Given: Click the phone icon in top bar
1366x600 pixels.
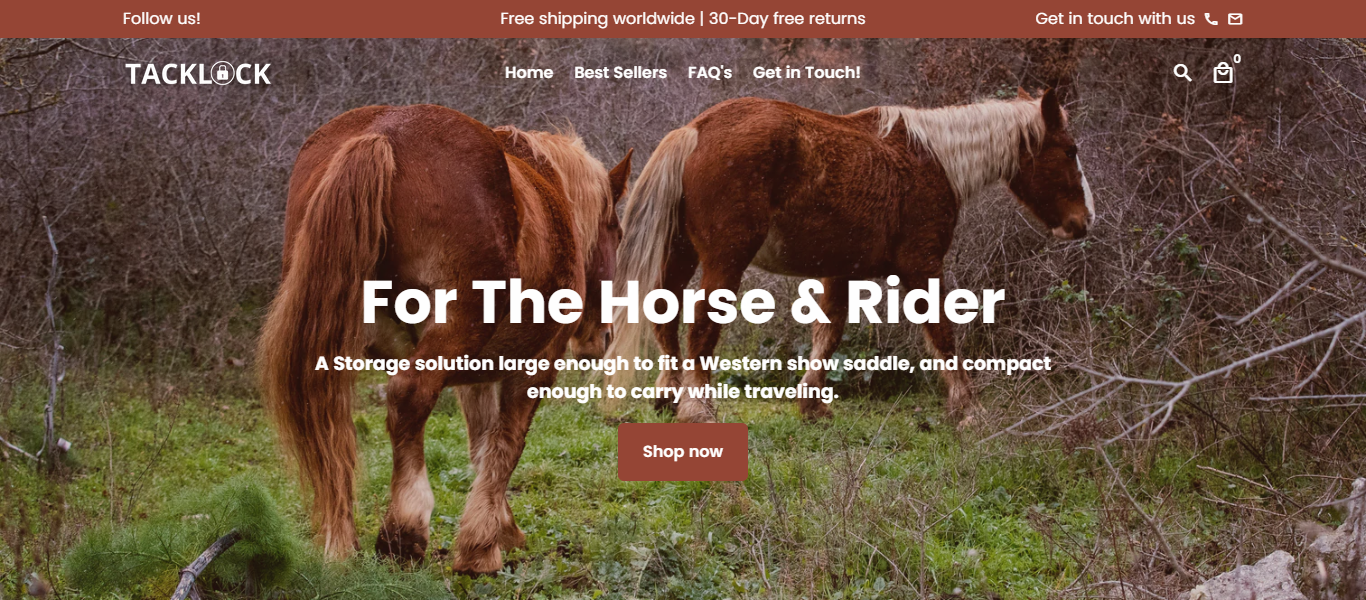Looking at the screenshot, I should pyautogui.click(x=1211, y=19).
